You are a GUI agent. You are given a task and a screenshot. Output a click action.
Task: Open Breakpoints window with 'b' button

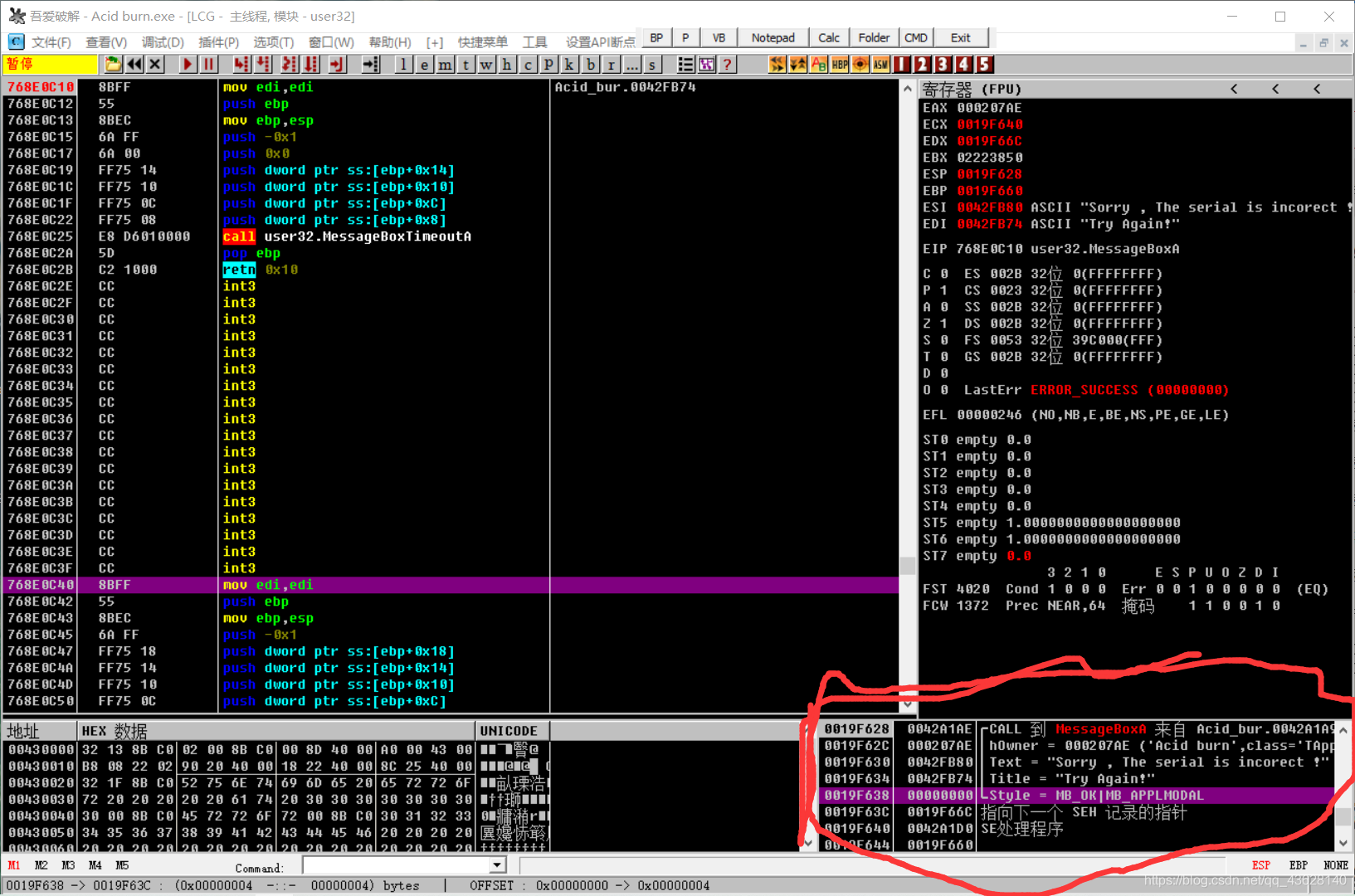590,64
